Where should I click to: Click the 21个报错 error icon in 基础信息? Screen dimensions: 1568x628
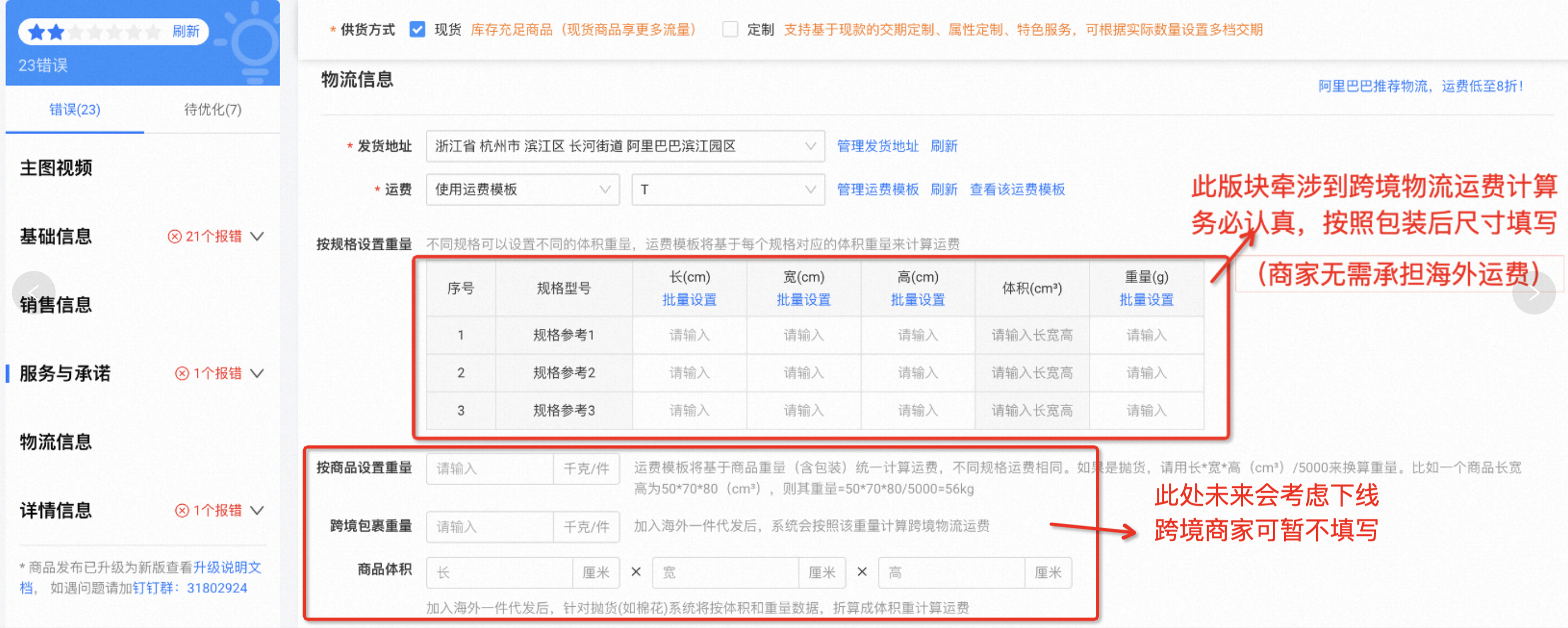pyautogui.click(x=174, y=237)
